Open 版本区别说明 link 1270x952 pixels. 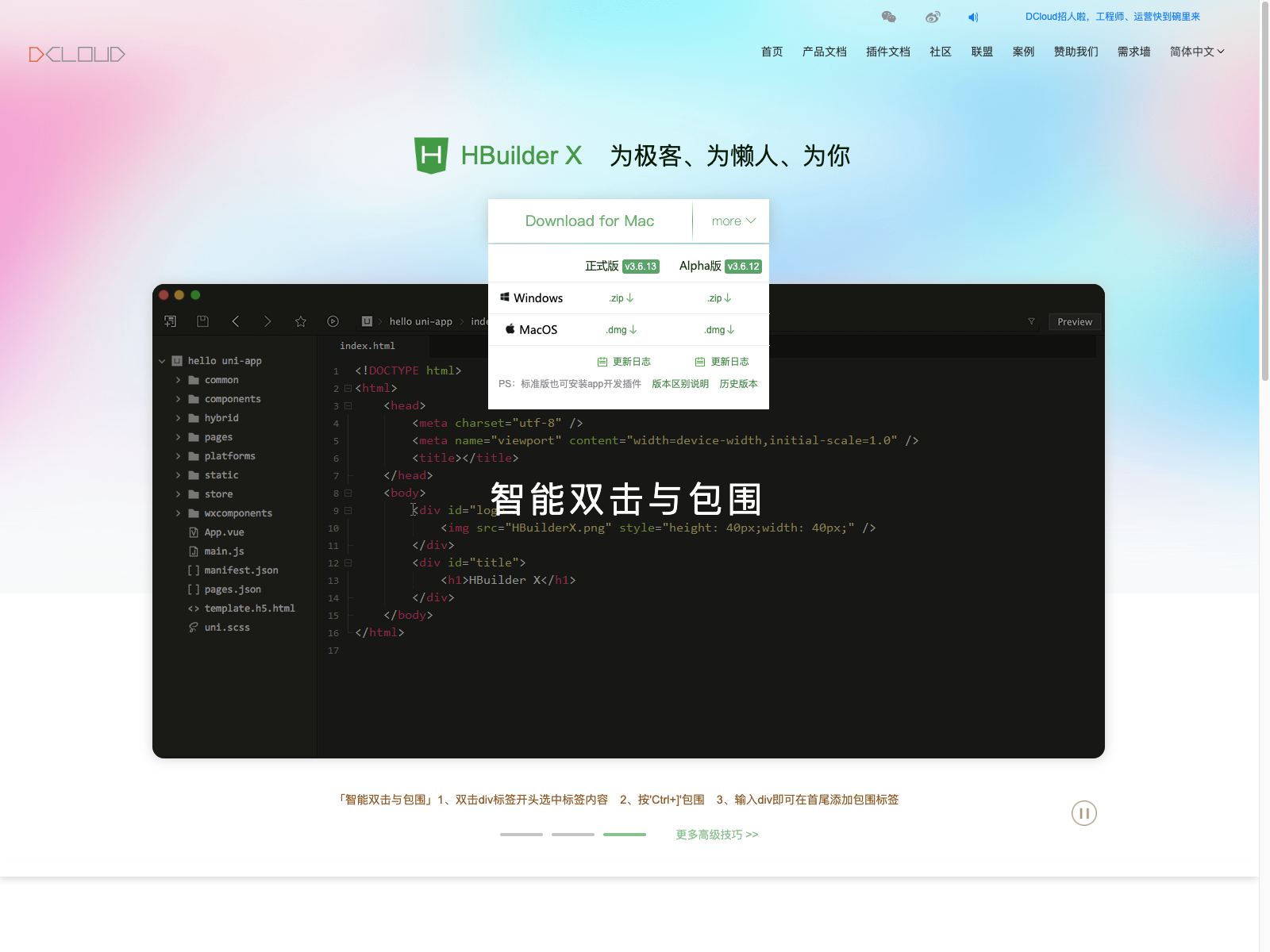pos(680,384)
